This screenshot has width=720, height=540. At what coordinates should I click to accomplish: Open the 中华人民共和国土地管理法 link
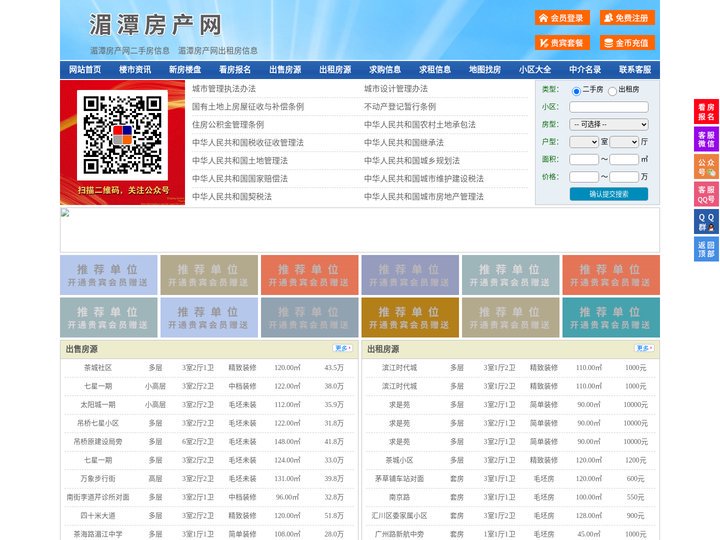coord(240,161)
